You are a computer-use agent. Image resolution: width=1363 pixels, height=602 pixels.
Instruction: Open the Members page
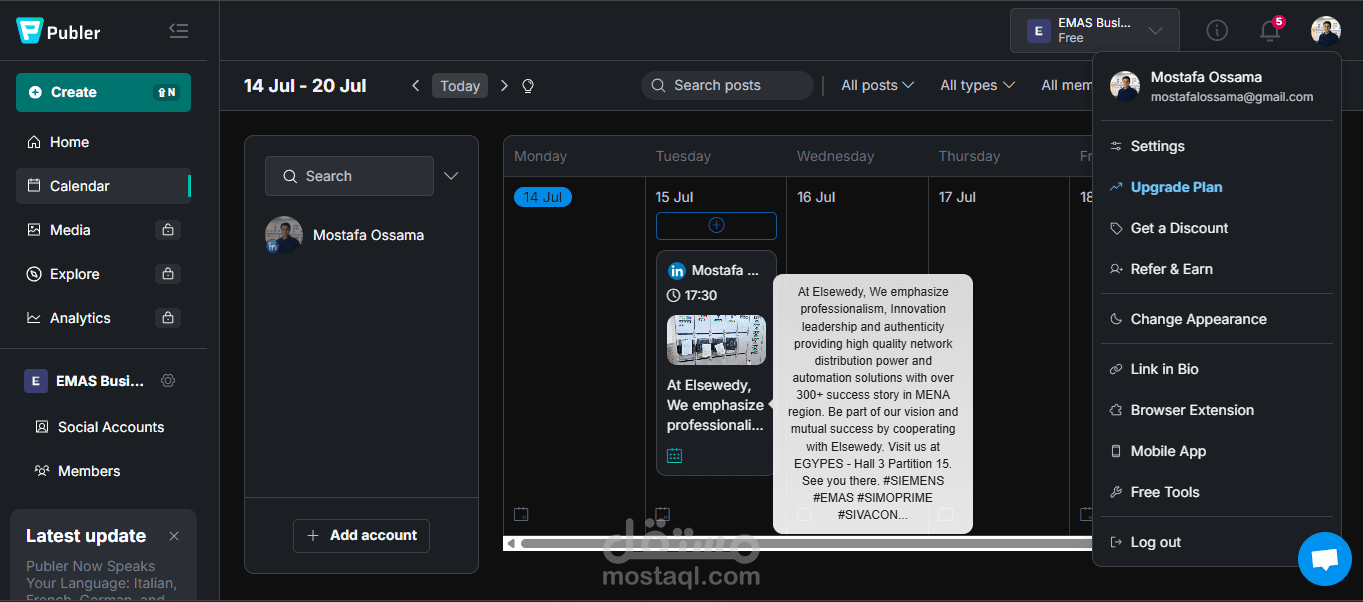[77, 471]
